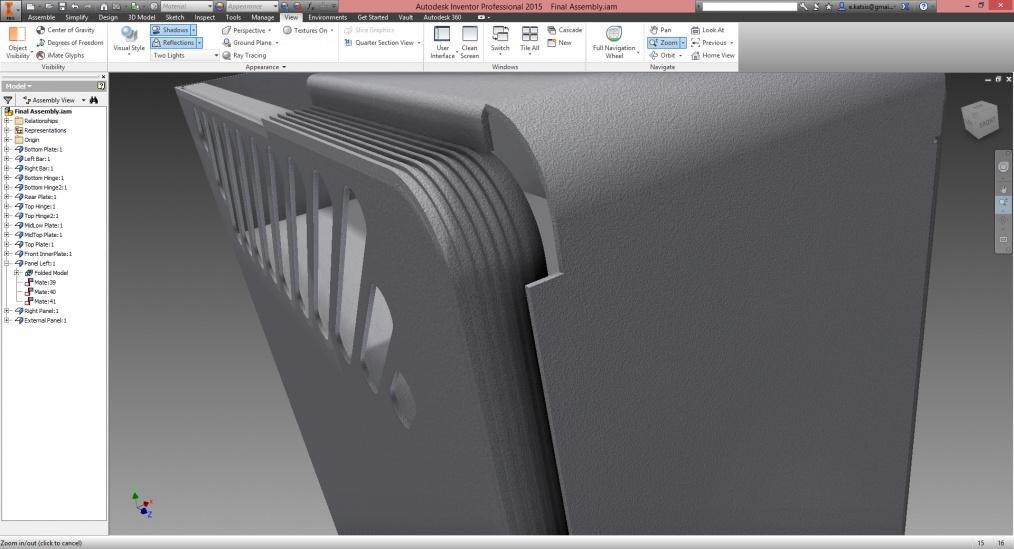The image size is (1014, 549).
Task: Open the Textures On dropdown
Action: [308, 30]
